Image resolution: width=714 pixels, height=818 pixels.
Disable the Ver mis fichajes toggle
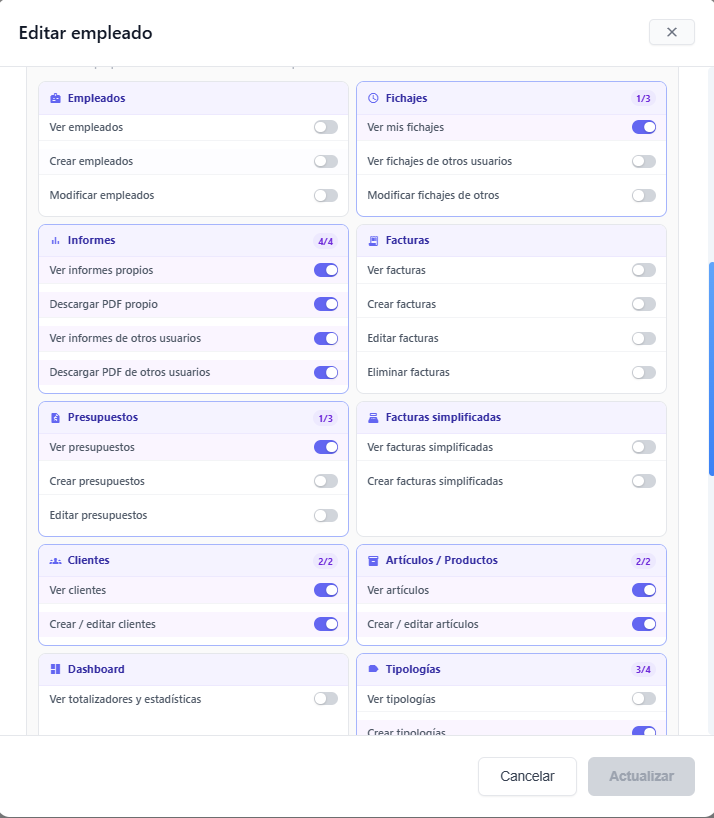click(644, 127)
